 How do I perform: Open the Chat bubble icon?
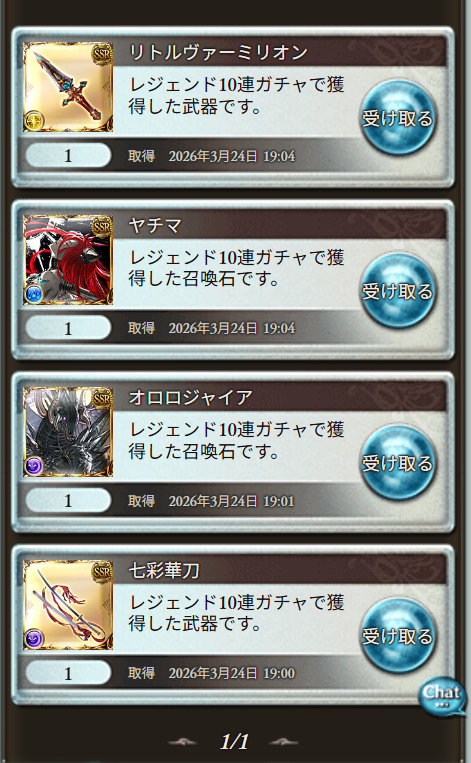tap(441, 697)
